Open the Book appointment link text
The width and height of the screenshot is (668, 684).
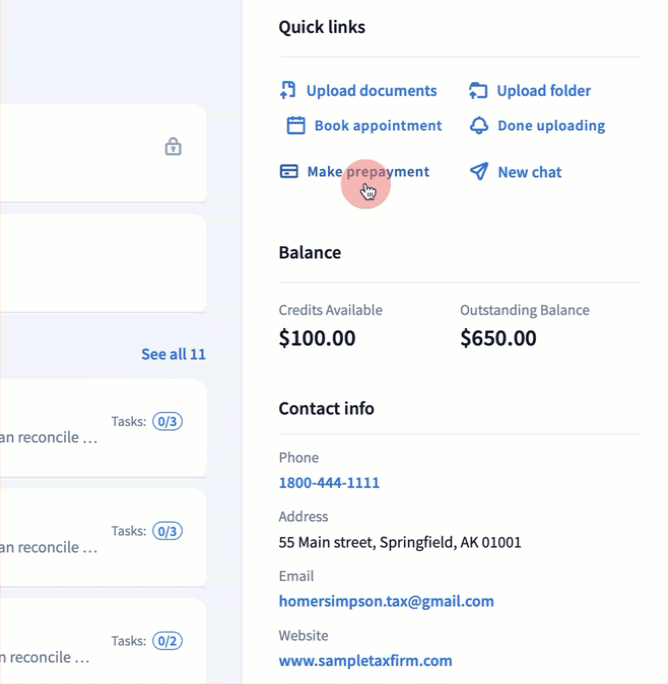(378, 126)
